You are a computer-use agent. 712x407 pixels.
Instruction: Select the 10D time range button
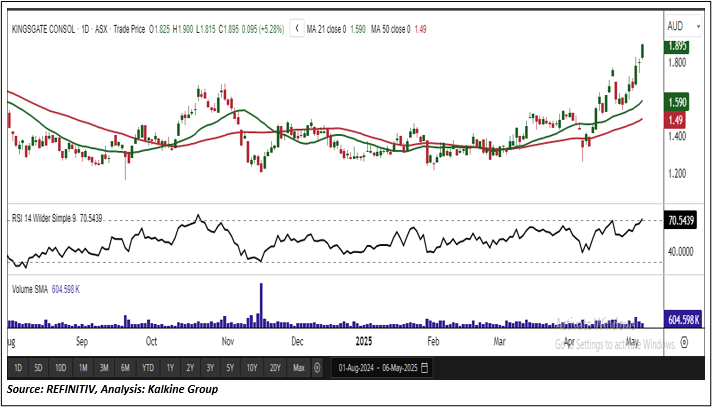pos(60,368)
